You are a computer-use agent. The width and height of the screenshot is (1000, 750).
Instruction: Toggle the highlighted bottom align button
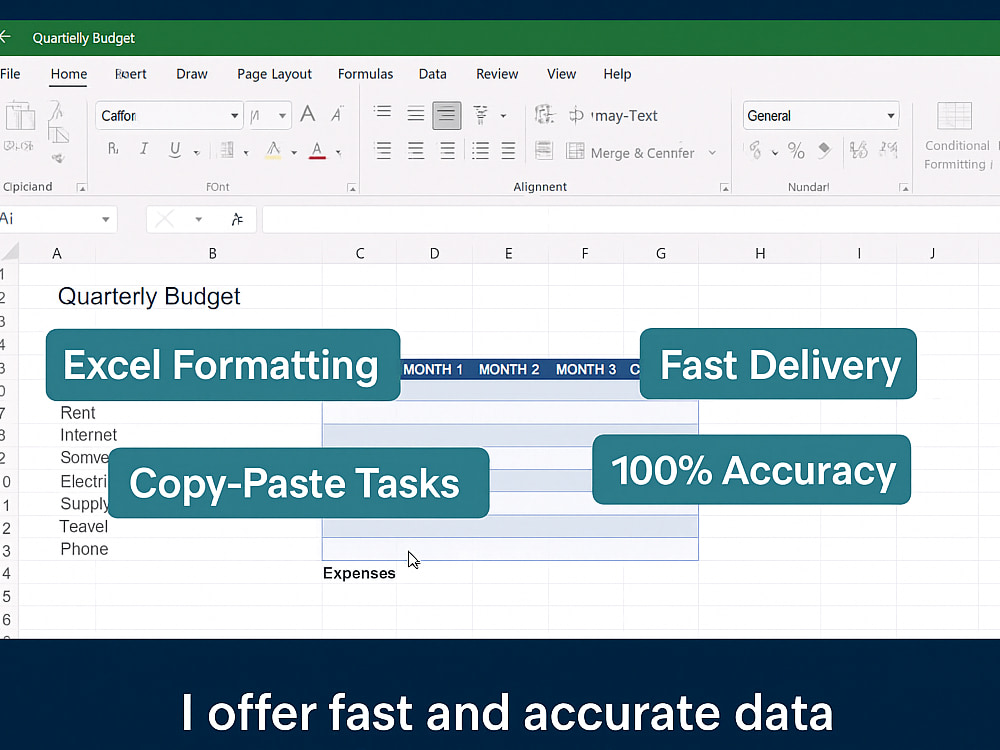(x=446, y=115)
